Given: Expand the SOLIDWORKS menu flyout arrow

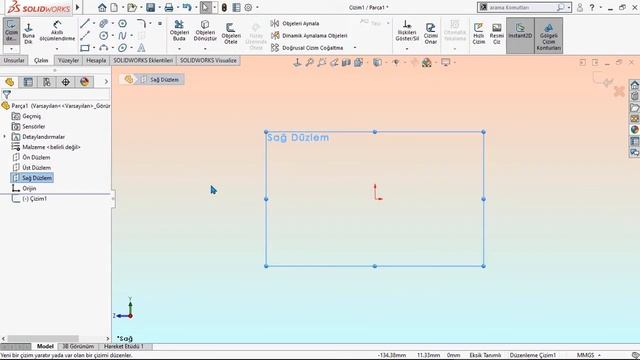Looking at the screenshot, I should [77, 7].
